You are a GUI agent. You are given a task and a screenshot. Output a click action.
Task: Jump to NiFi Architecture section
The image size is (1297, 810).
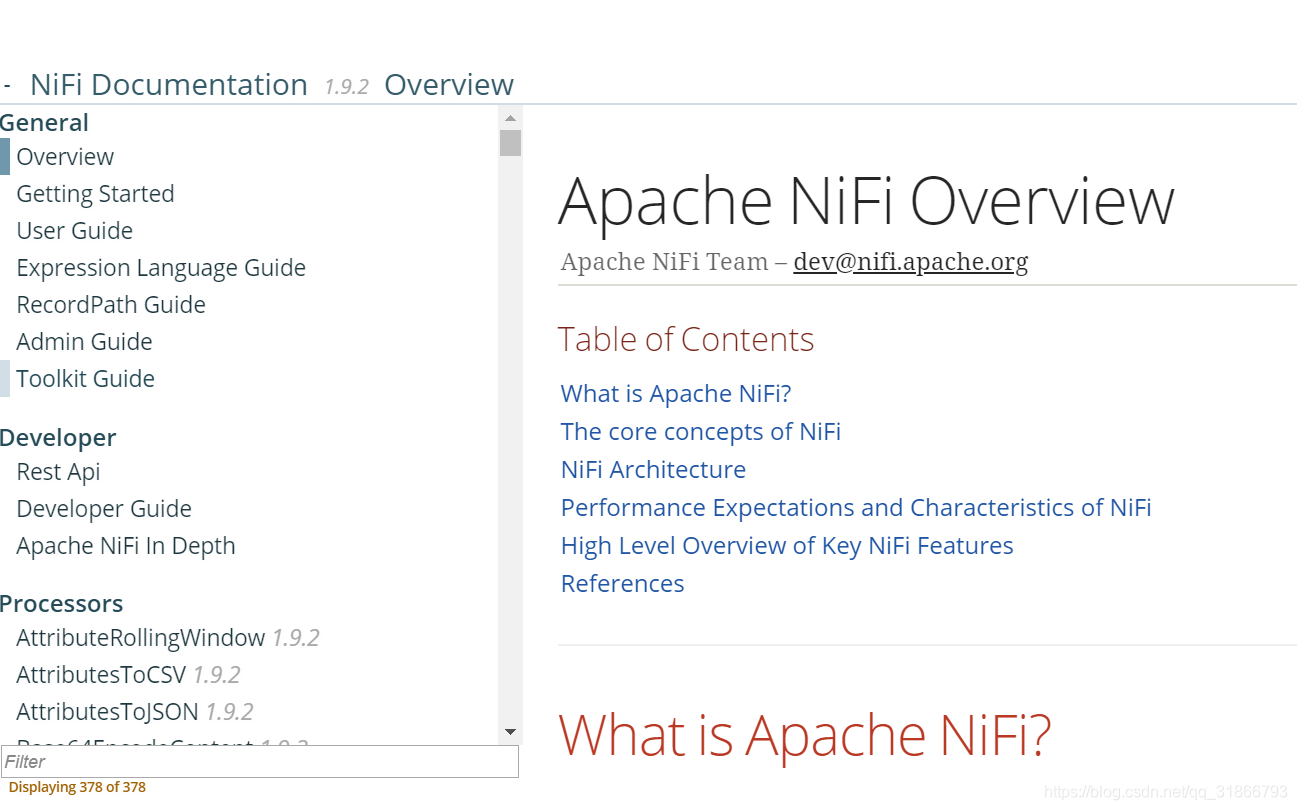pyautogui.click(x=653, y=470)
